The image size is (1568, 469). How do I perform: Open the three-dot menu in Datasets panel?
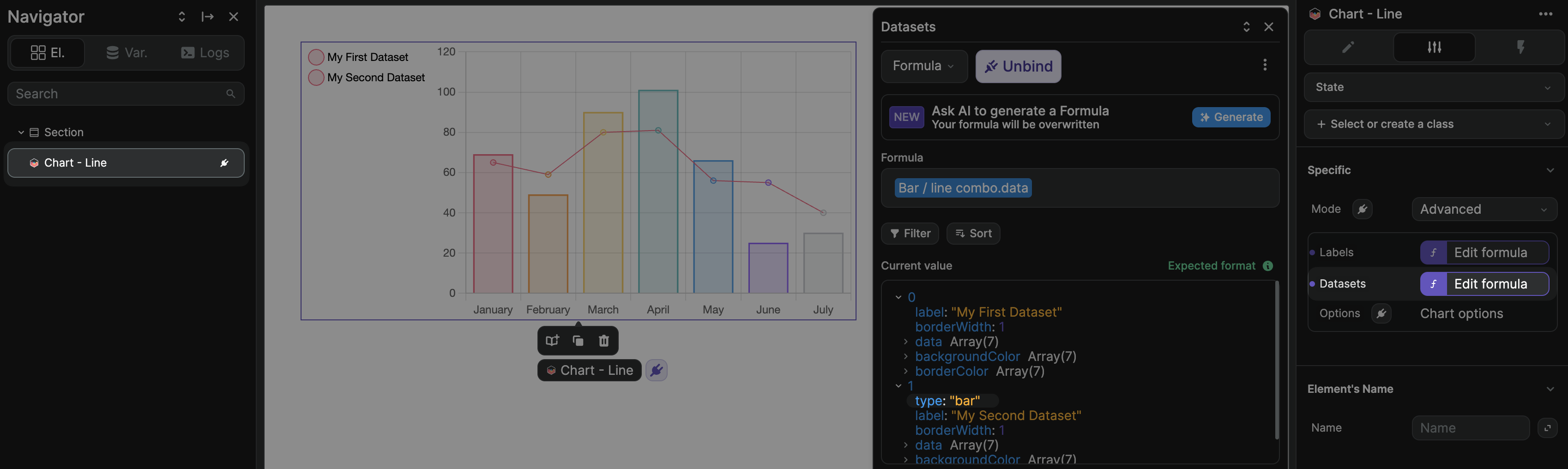pos(1265,65)
